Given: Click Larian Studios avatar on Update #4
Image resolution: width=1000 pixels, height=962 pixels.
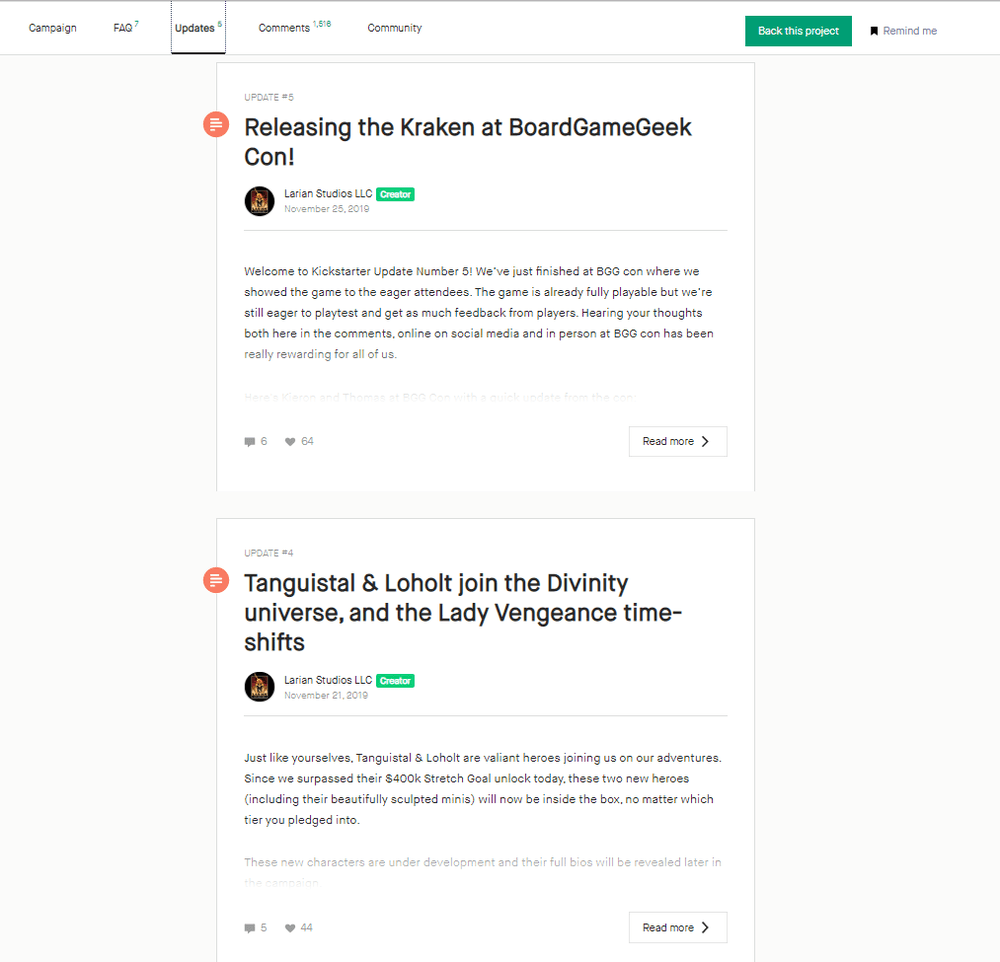Looking at the screenshot, I should [260, 687].
